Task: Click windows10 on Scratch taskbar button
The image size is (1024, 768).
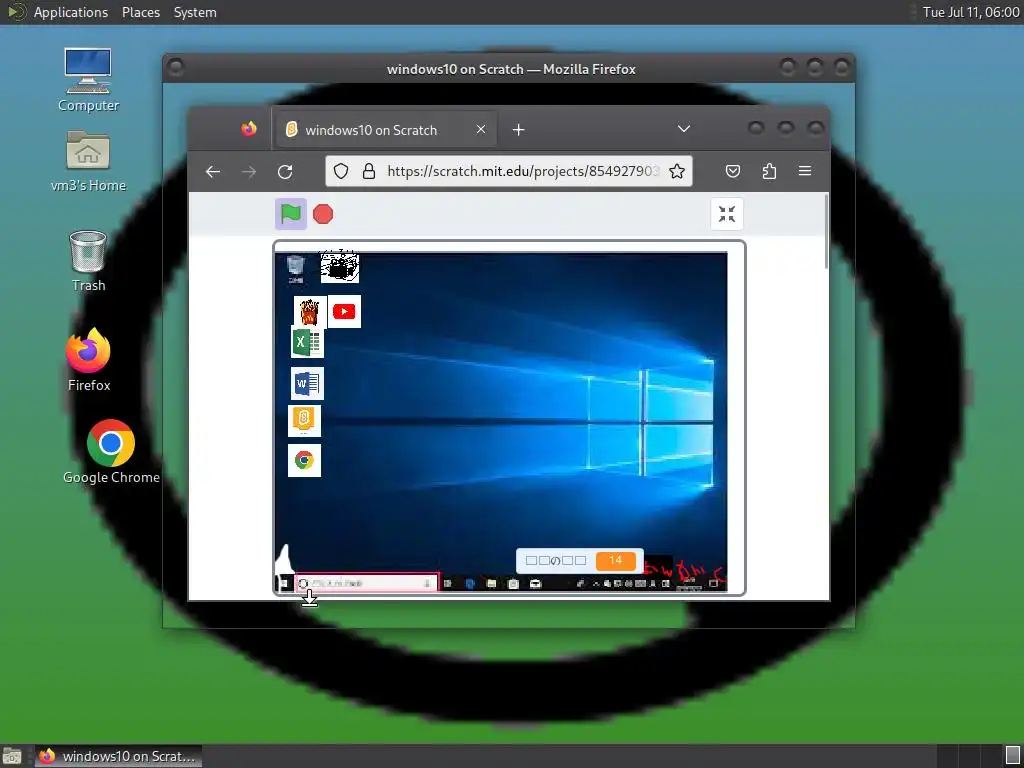Action: coord(118,756)
